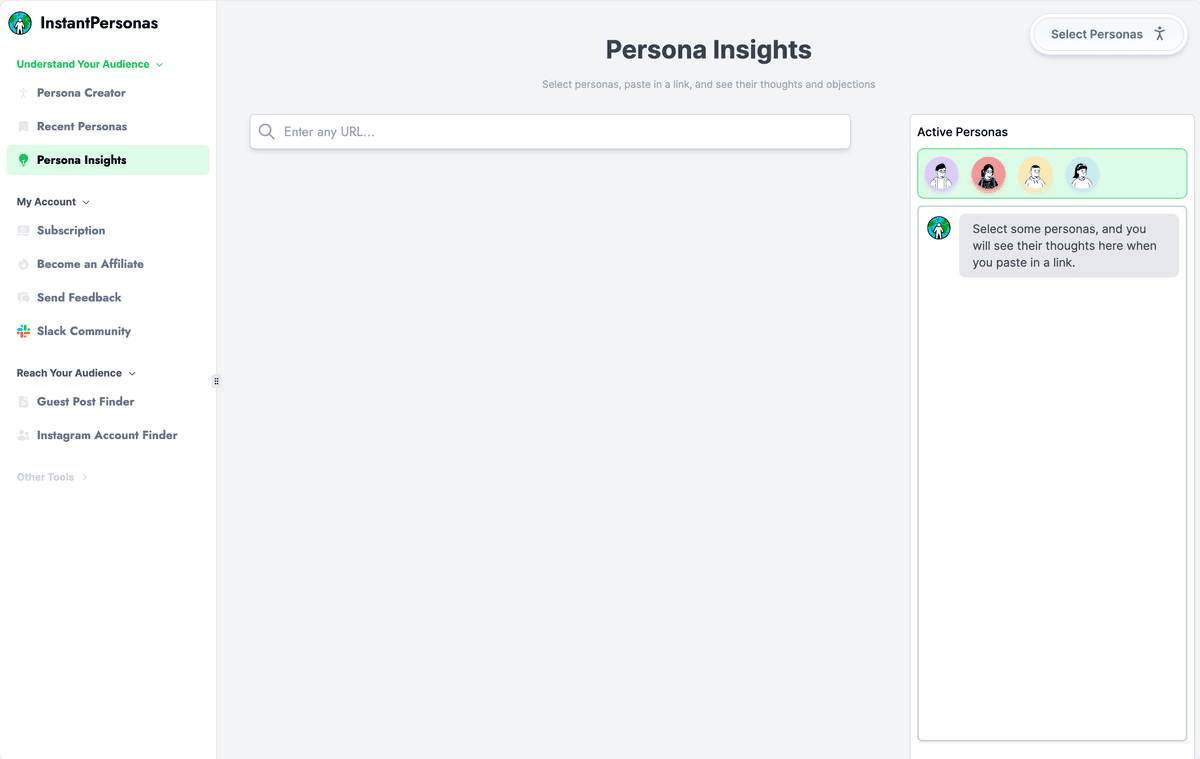The width and height of the screenshot is (1200, 759).
Task: Collapse the Understand Your Audience section
Action: 160,63
